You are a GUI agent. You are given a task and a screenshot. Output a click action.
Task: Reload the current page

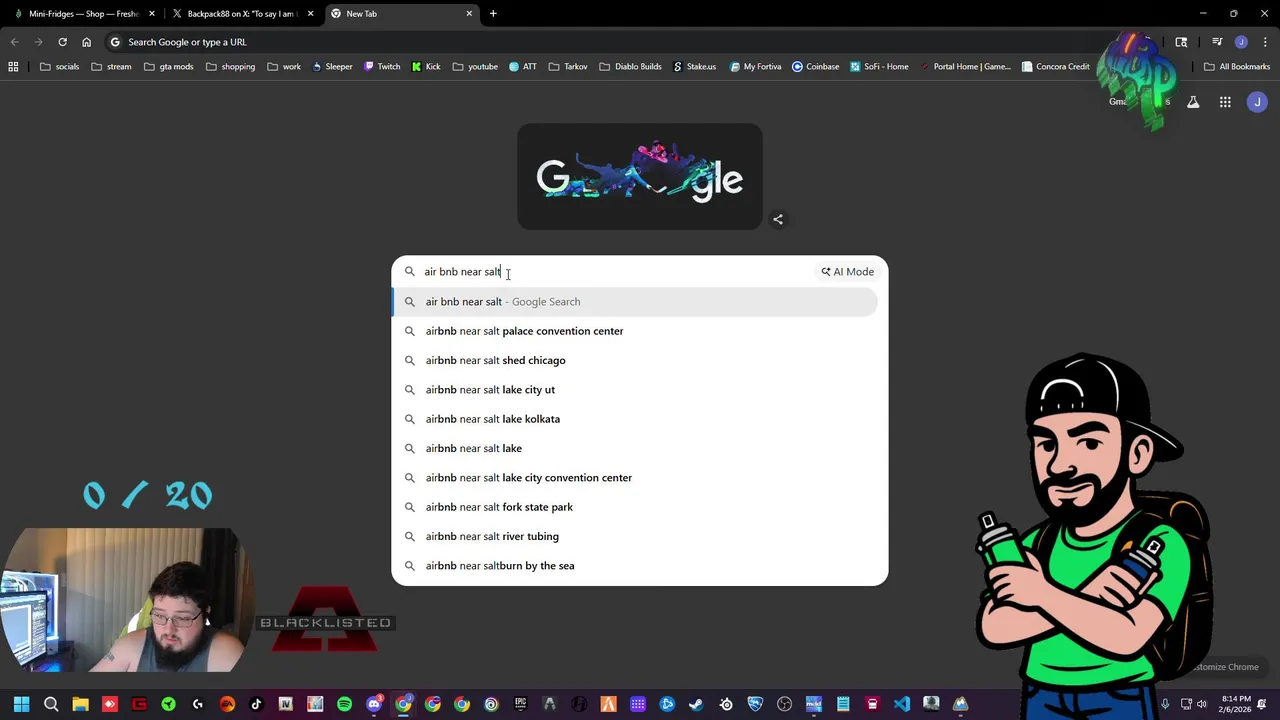62,42
